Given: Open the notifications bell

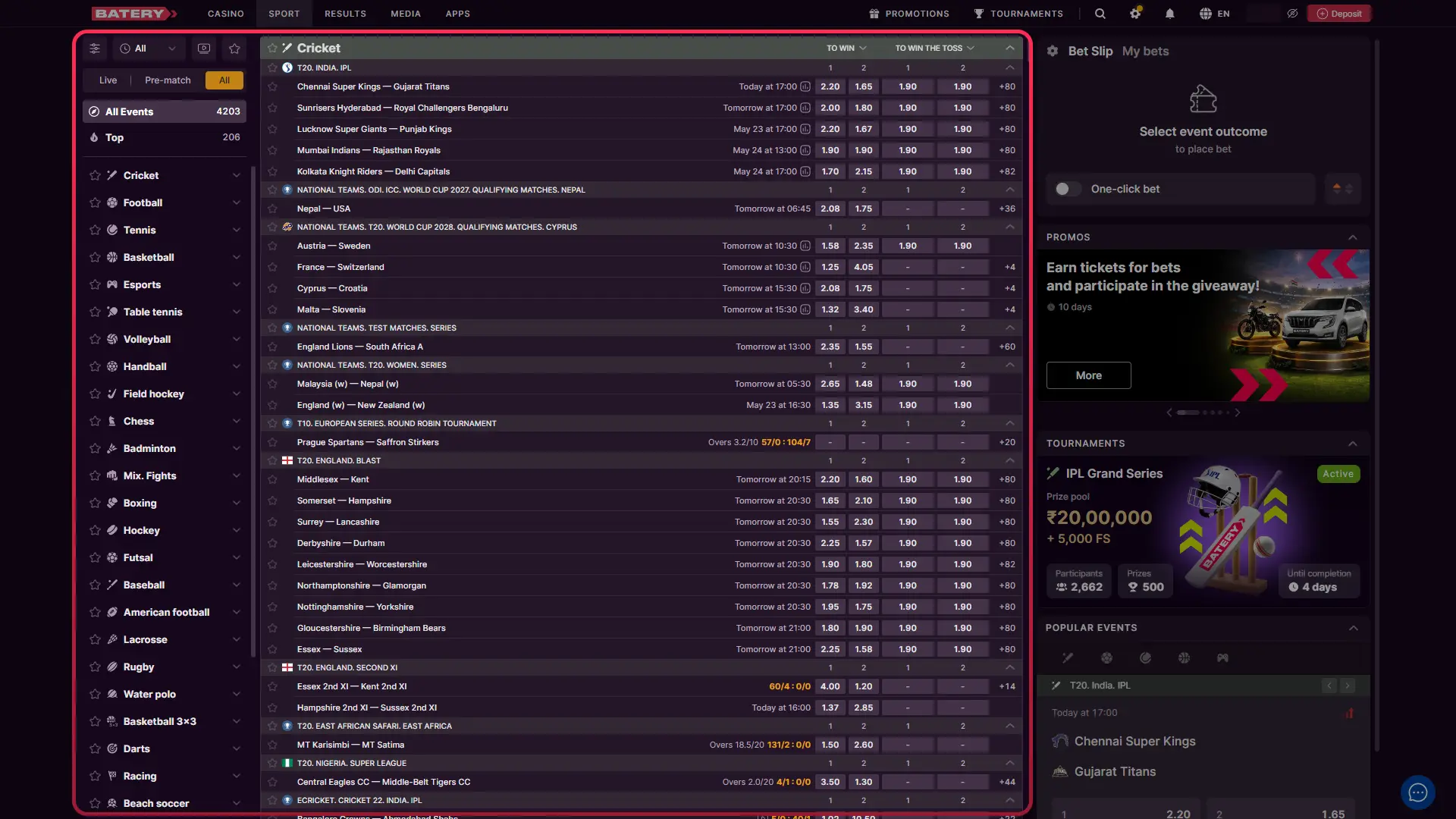Looking at the screenshot, I should coord(1170,14).
